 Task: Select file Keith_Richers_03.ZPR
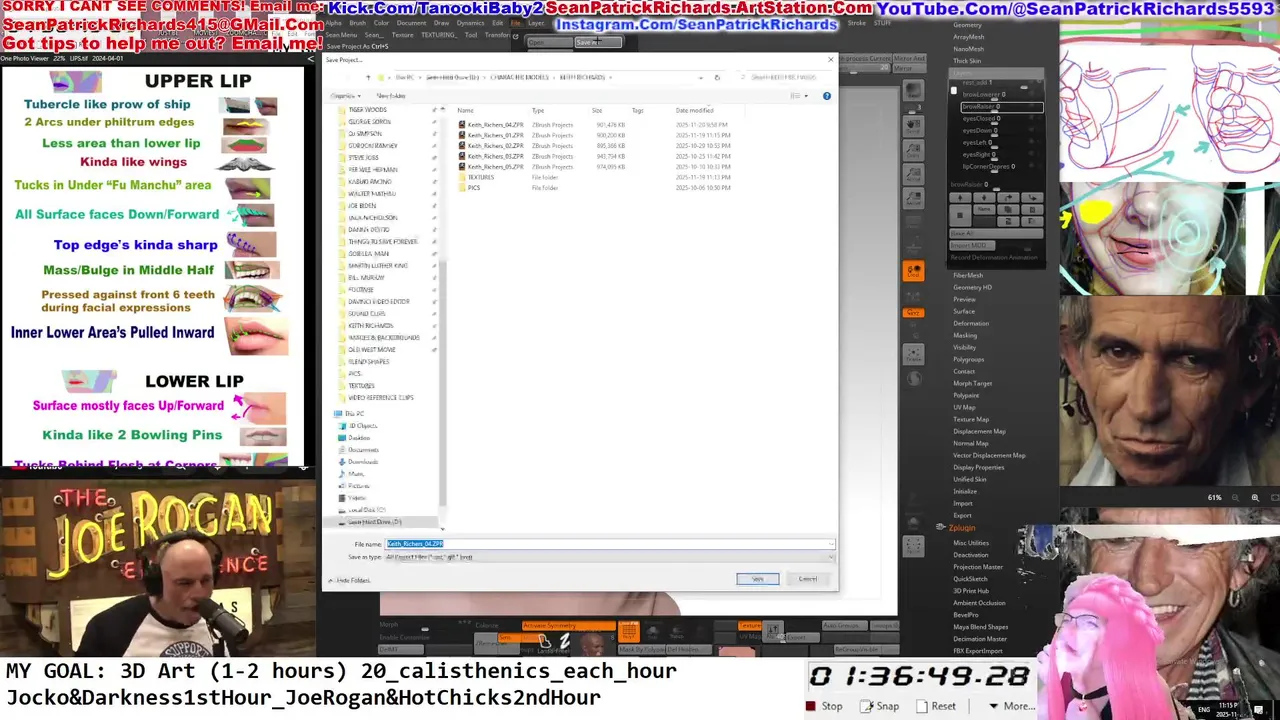click(495, 156)
